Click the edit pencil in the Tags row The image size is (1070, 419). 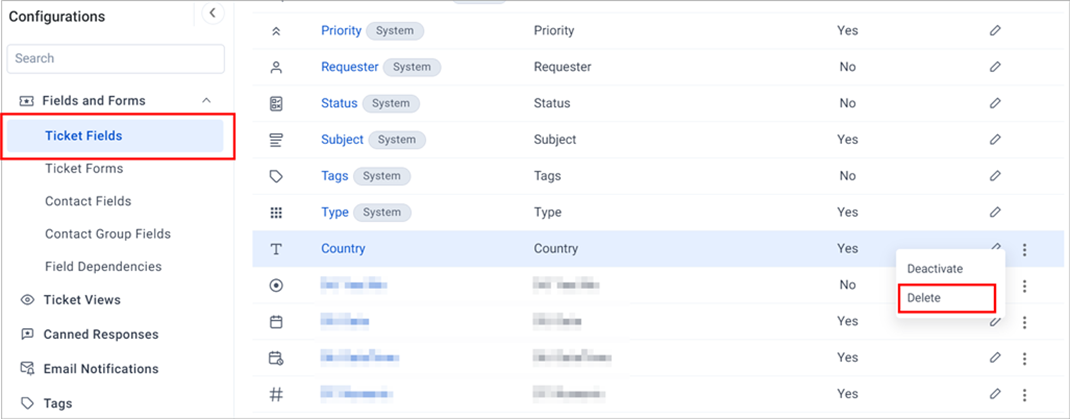click(x=995, y=176)
